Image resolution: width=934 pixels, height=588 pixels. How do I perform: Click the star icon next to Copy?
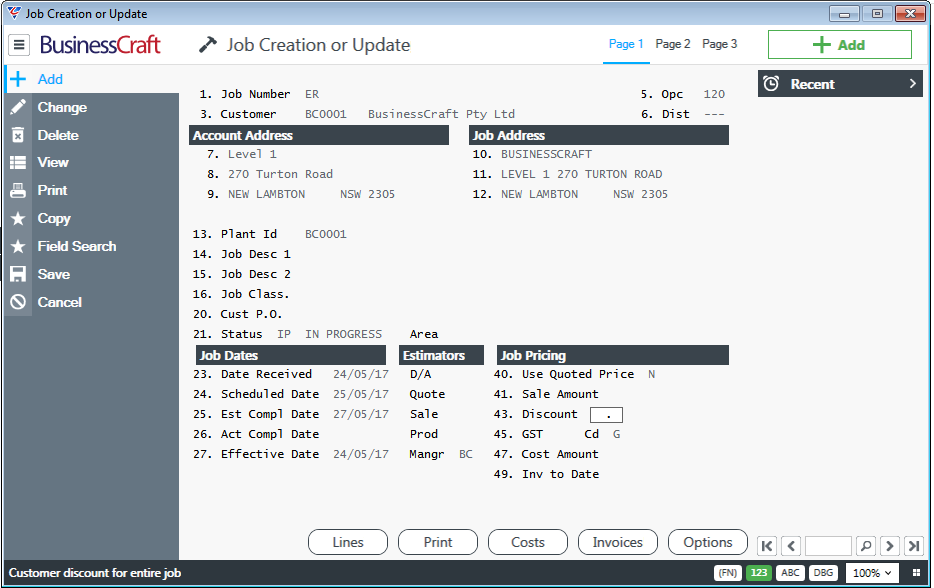tap(18, 219)
